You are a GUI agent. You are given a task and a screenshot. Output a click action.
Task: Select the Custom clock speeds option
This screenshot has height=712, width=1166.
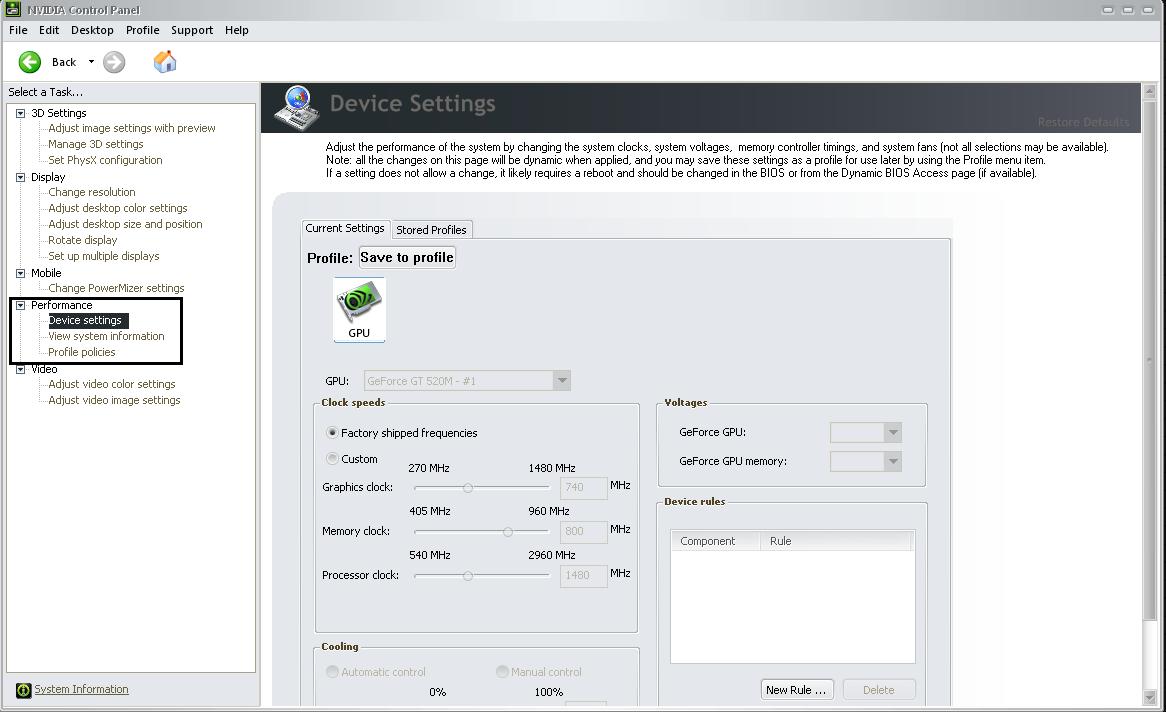(331, 458)
